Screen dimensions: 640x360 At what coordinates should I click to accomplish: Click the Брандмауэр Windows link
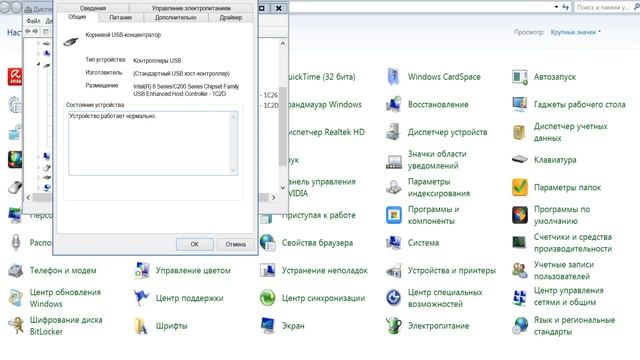[x=324, y=104]
